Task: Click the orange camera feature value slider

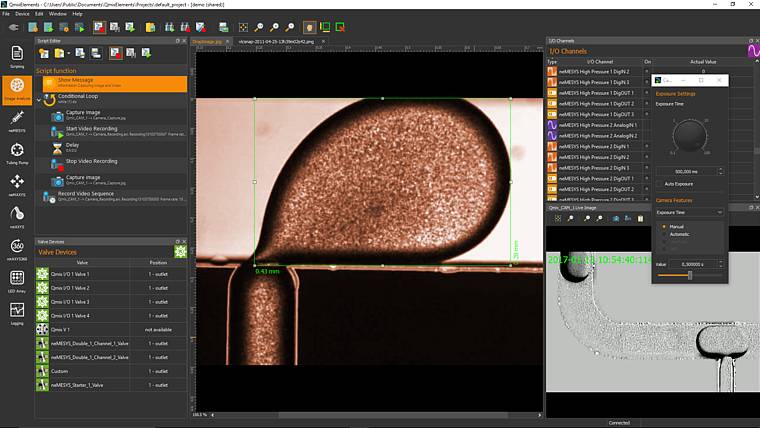Action: 689,275
